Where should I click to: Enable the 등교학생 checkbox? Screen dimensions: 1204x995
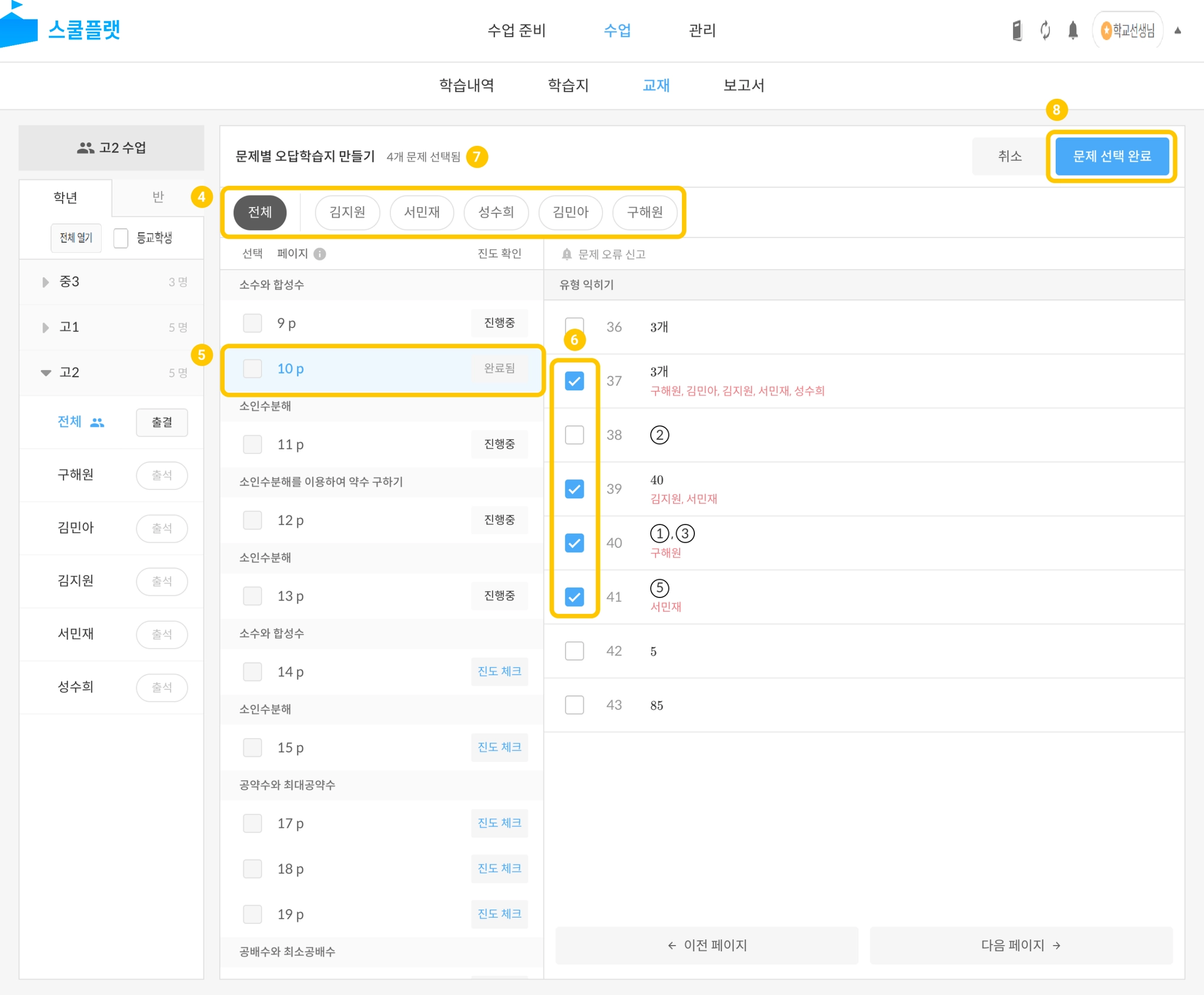(x=121, y=238)
